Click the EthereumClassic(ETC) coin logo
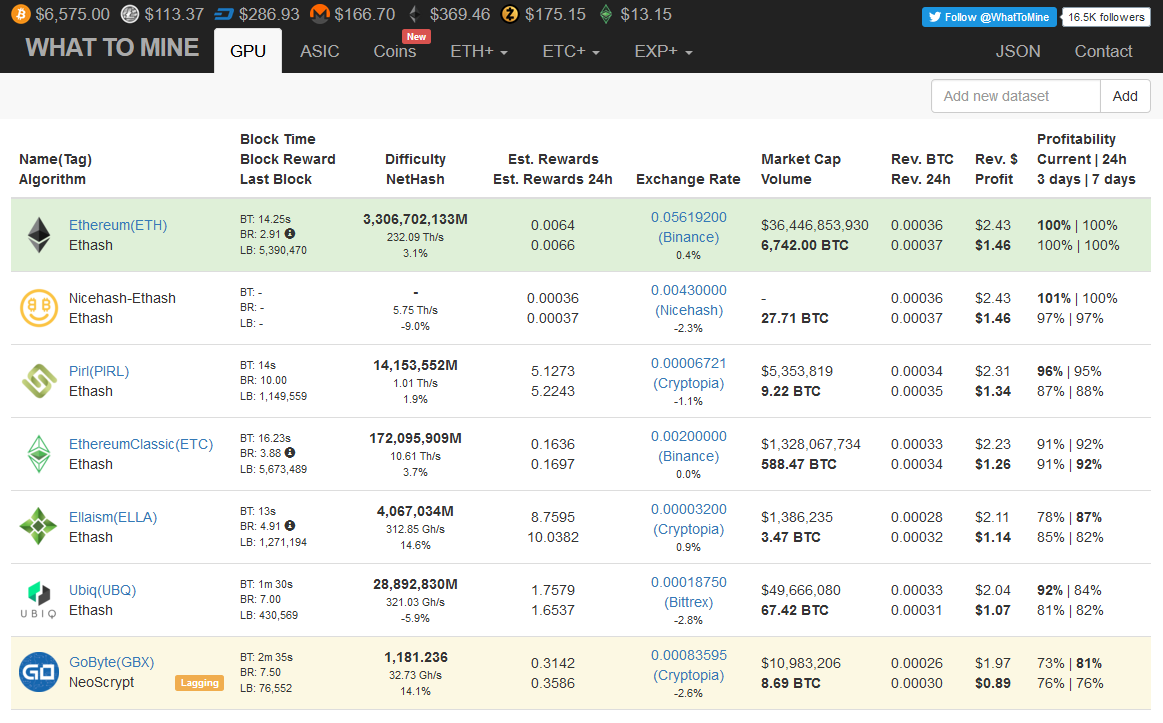Viewport: 1163px width, 723px height. [39, 454]
